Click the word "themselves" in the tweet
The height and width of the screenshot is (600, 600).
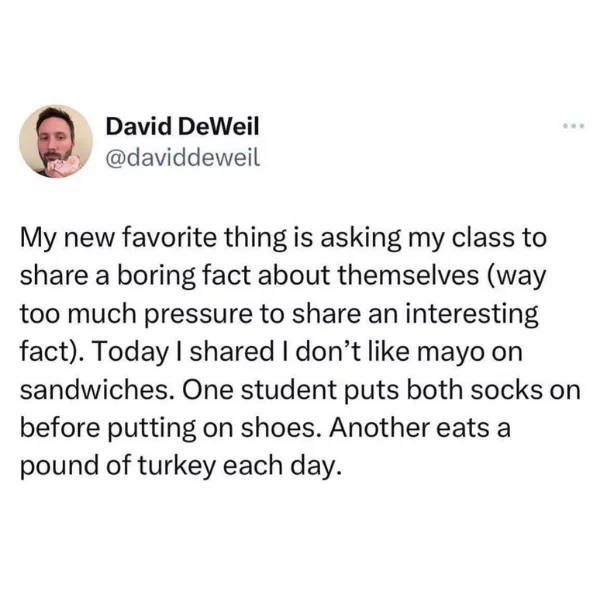click(x=408, y=276)
